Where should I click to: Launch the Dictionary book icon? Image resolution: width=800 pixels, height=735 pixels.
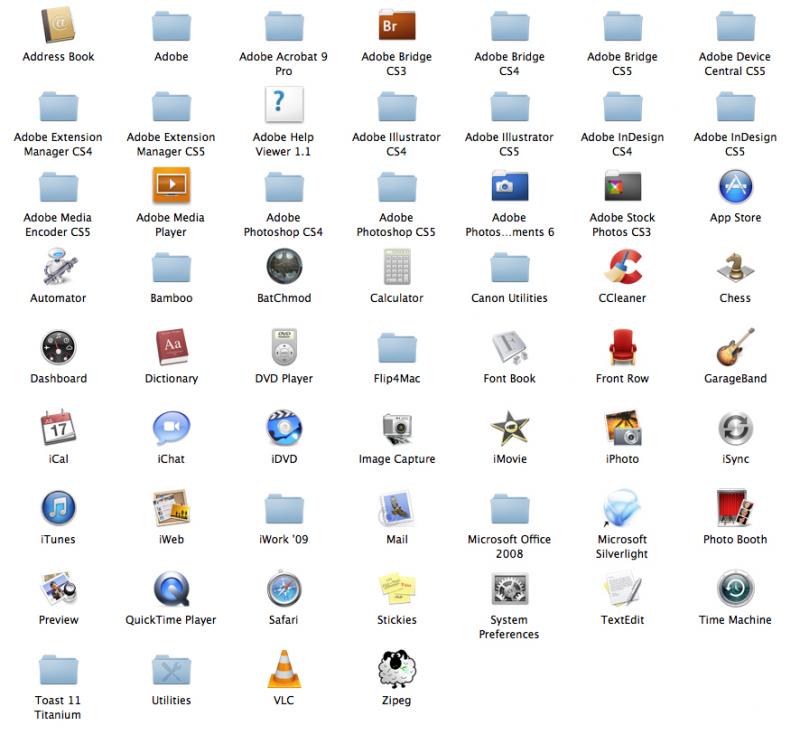coord(171,347)
